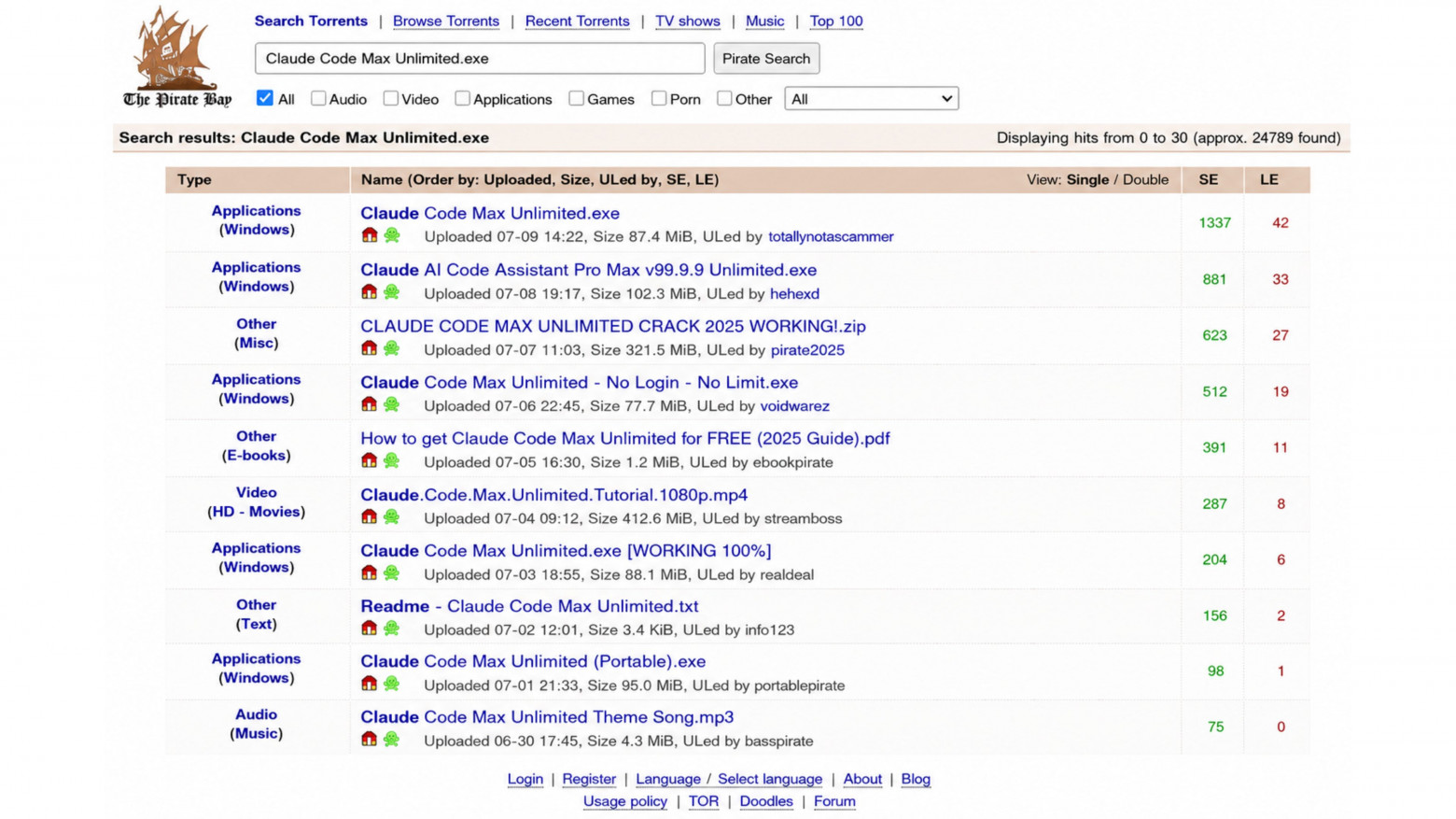Uncheck the All category checkbox
This screenshot has height=819, width=1456.
click(265, 98)
